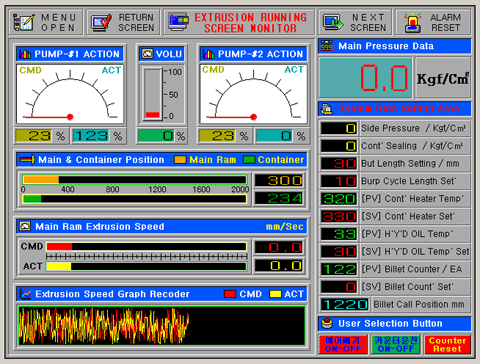Click the EXTRUSION RUNNING SCREEN MONITOR title
Screen dimensions: 480x364
click(x=251, y=22)
